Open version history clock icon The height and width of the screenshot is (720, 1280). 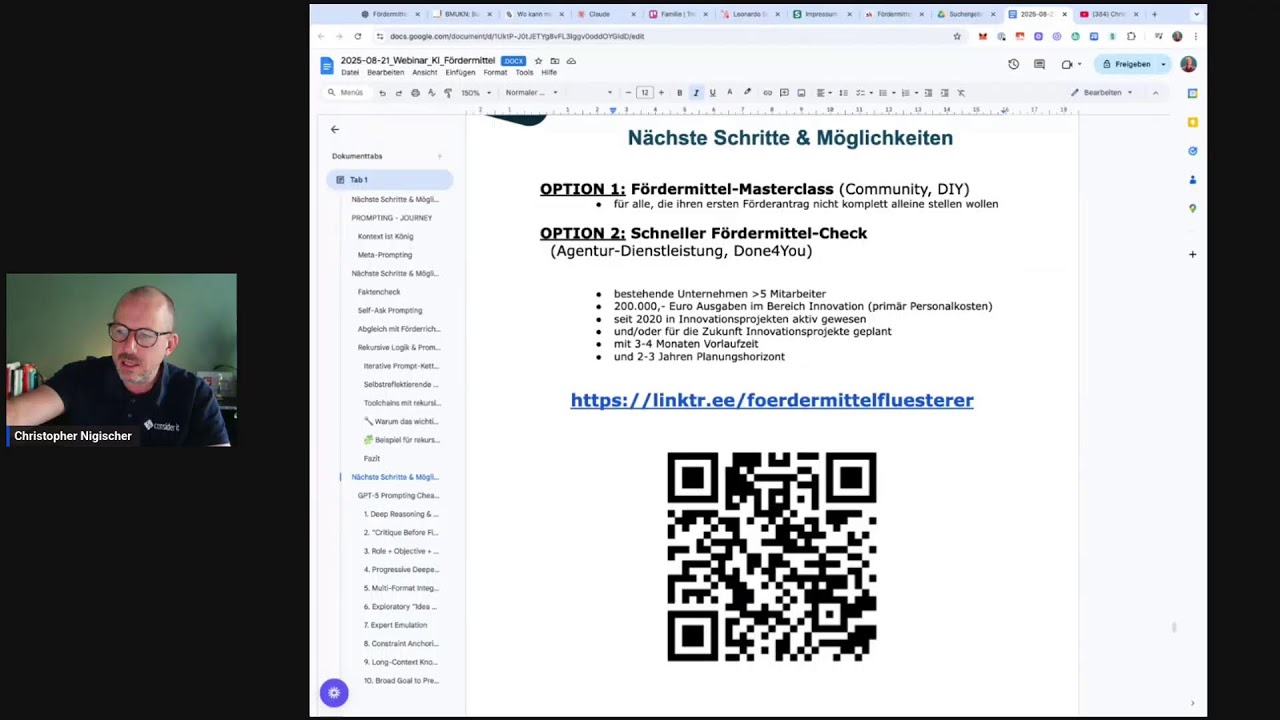tap(1013, 64)
